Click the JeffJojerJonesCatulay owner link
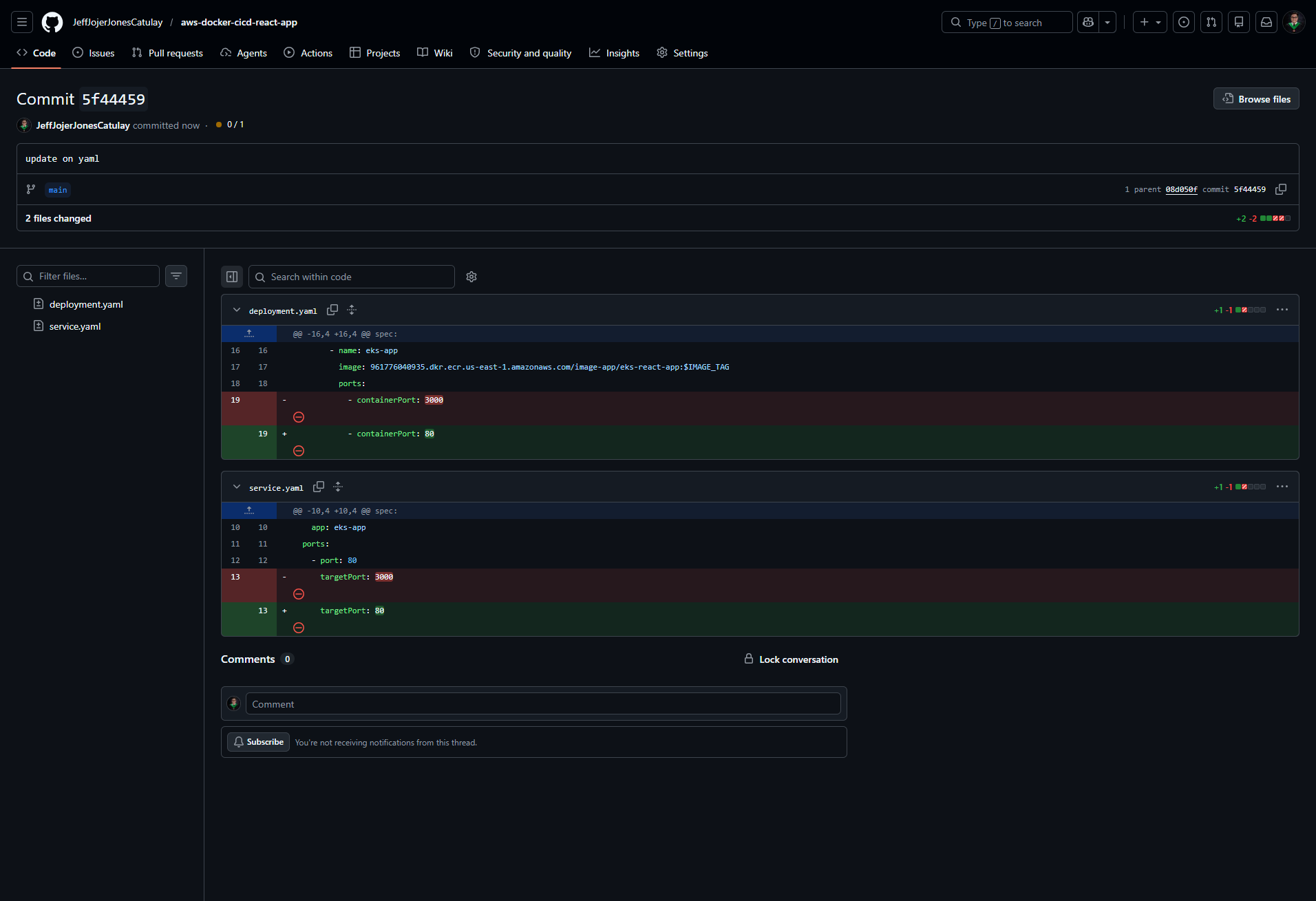The width and height of the screenshot is (1316, 901). (x=118, y=22)
